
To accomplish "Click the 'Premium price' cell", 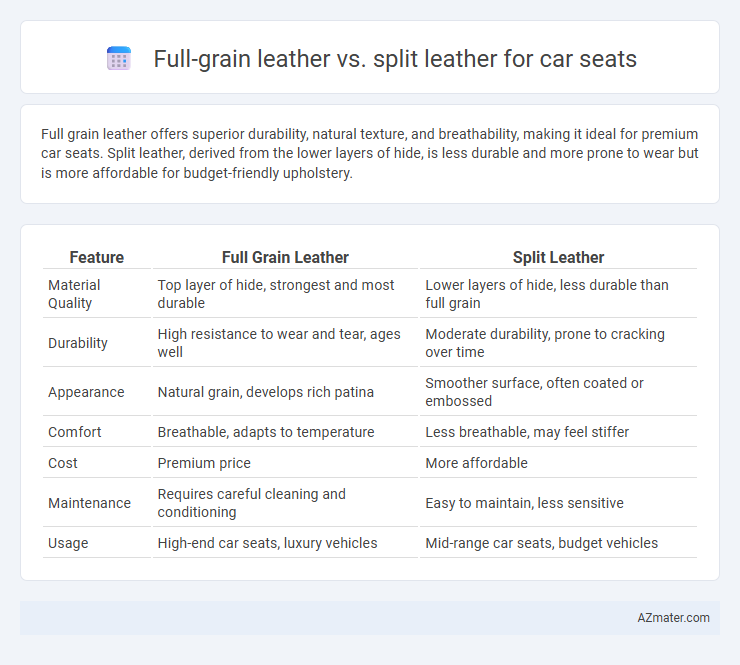I will click(x=285, y=463).
